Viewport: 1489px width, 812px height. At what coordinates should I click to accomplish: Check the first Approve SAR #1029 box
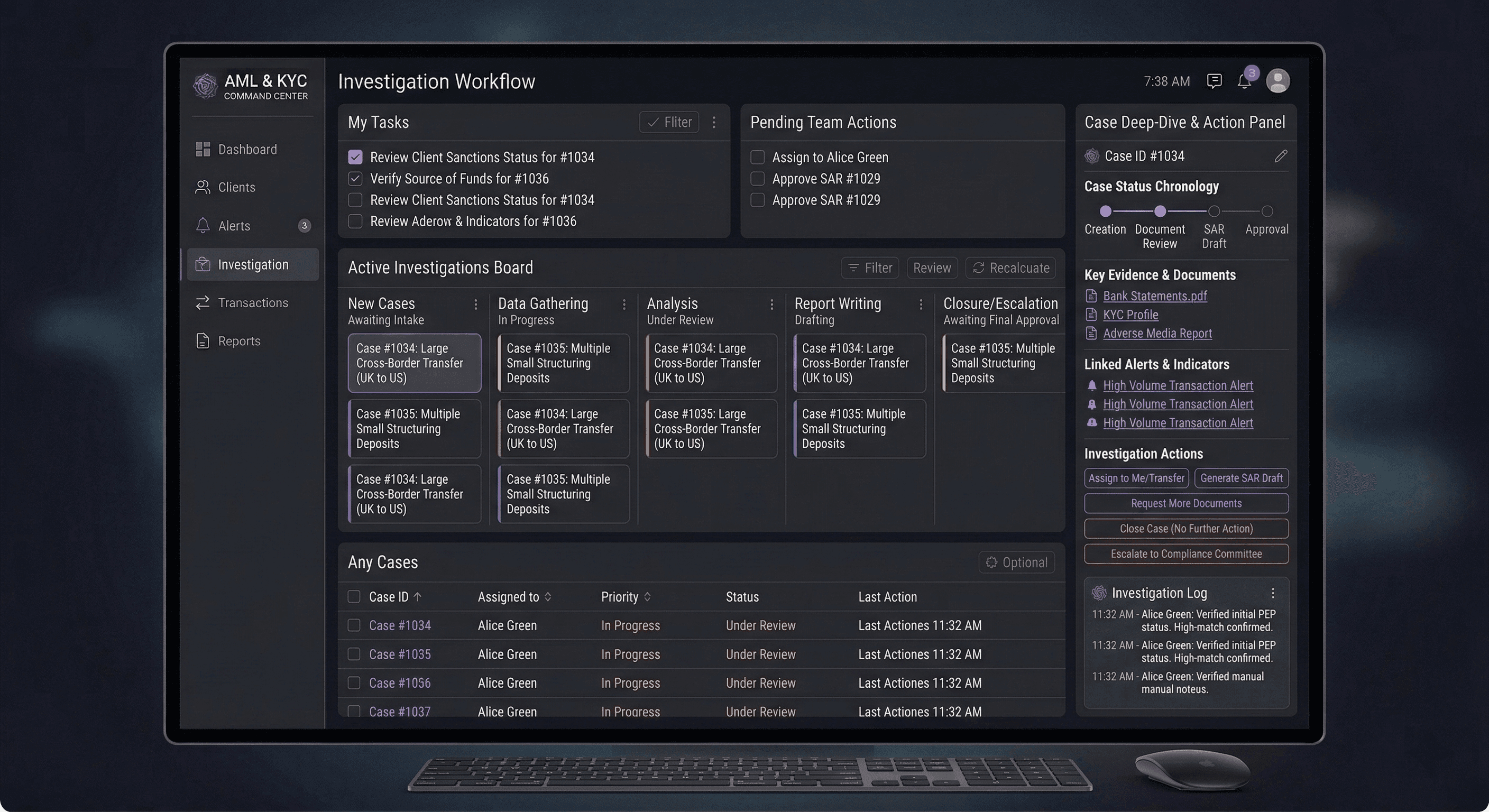(x=757, y=179)
